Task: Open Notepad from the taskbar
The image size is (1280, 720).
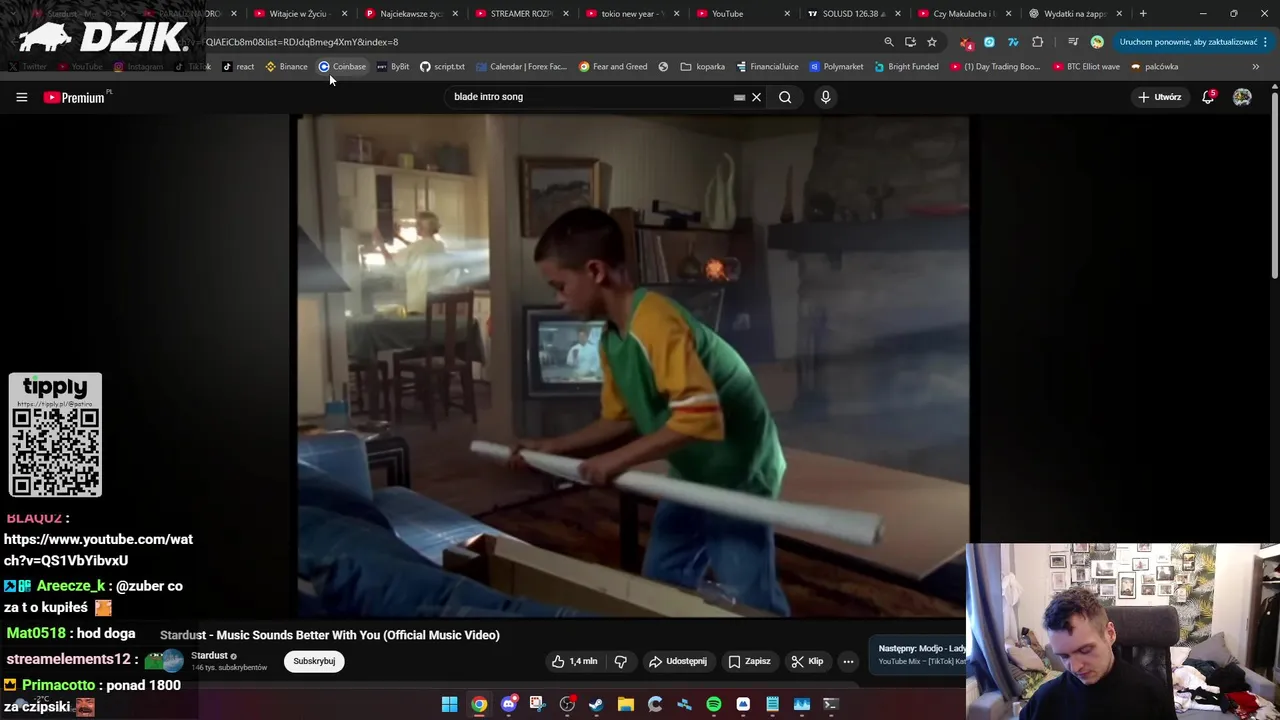Action: coord(772,705)
